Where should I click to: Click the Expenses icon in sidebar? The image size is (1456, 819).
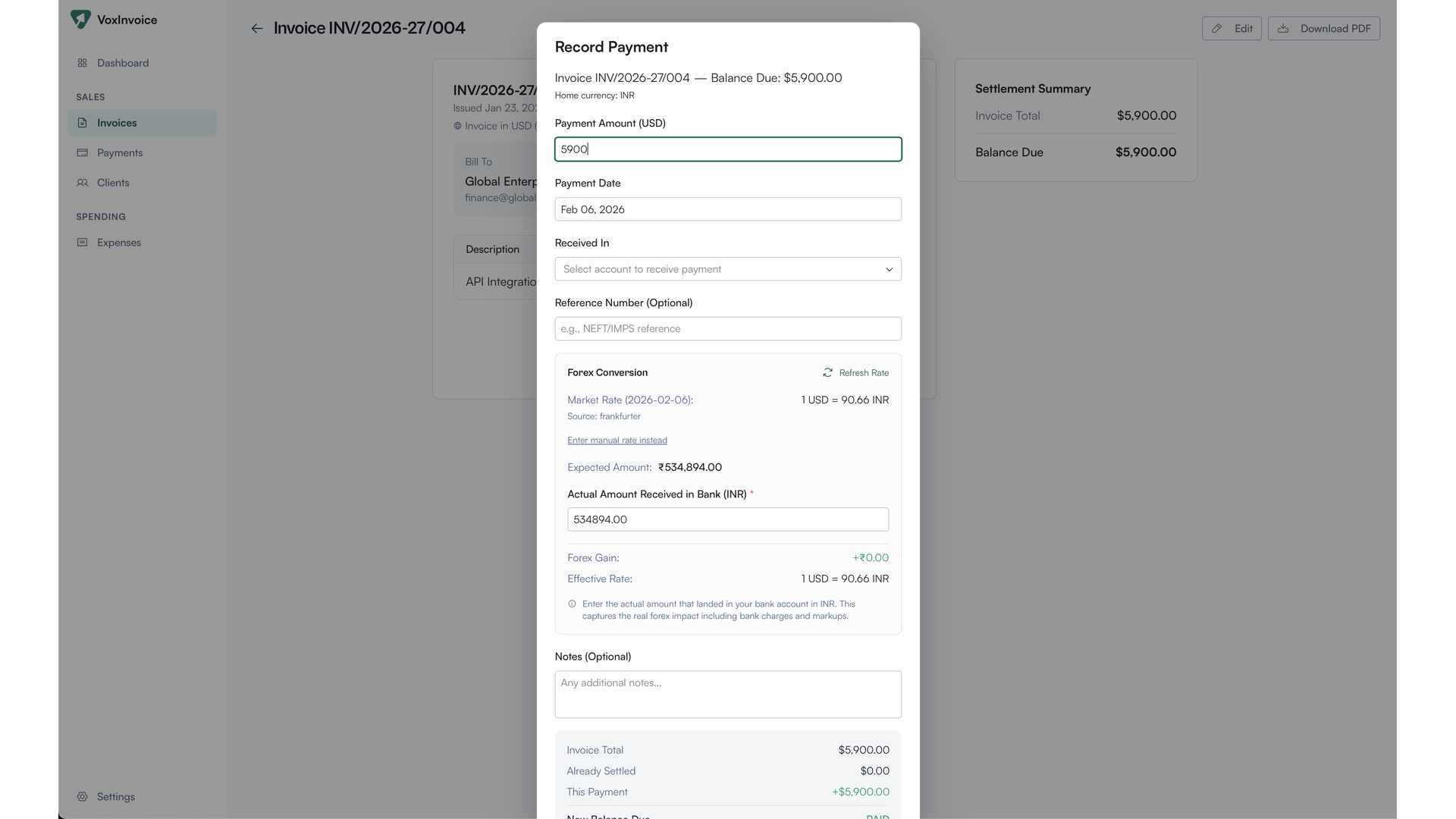coord(82,243)
